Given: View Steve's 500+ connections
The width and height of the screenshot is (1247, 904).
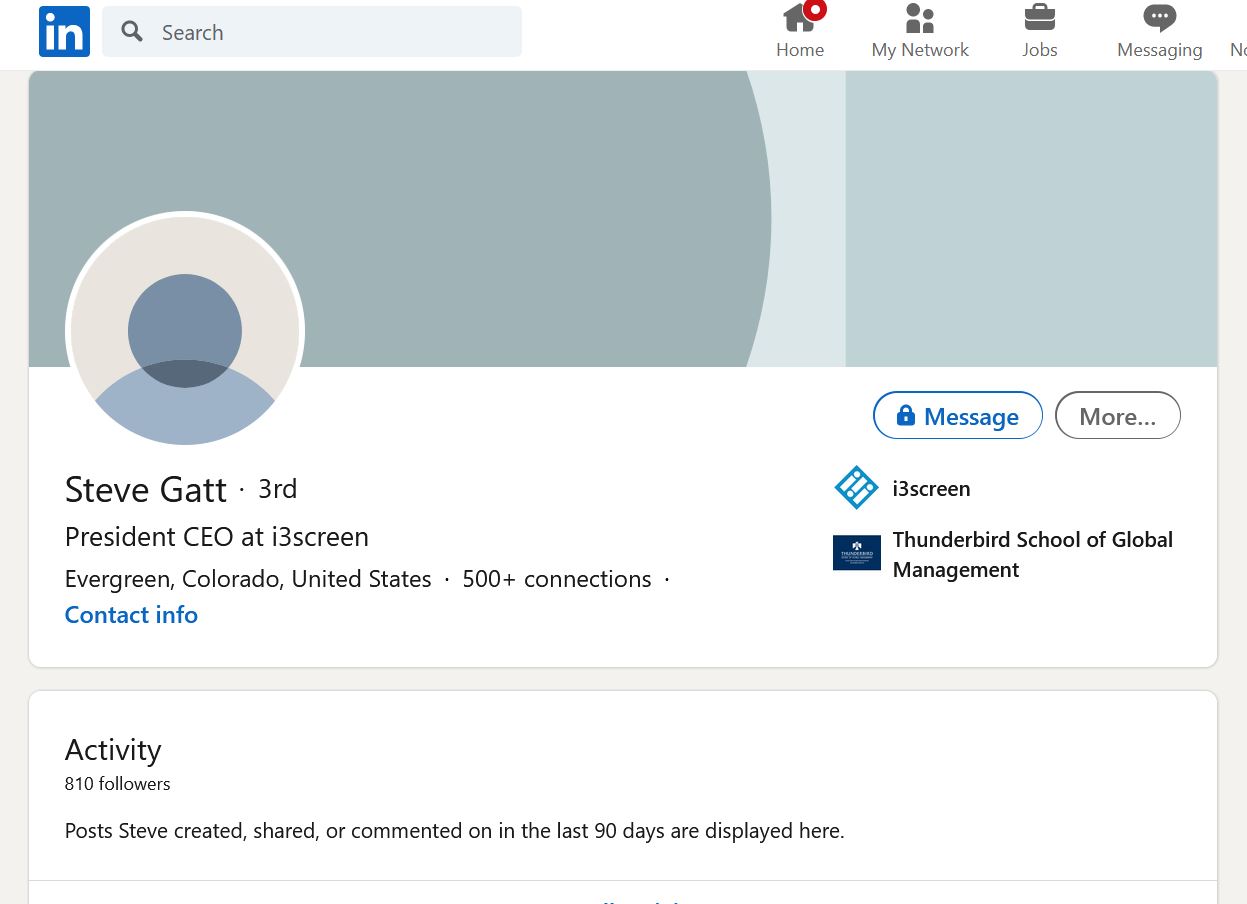Looking at the screenshot, I should click(556, 579).
